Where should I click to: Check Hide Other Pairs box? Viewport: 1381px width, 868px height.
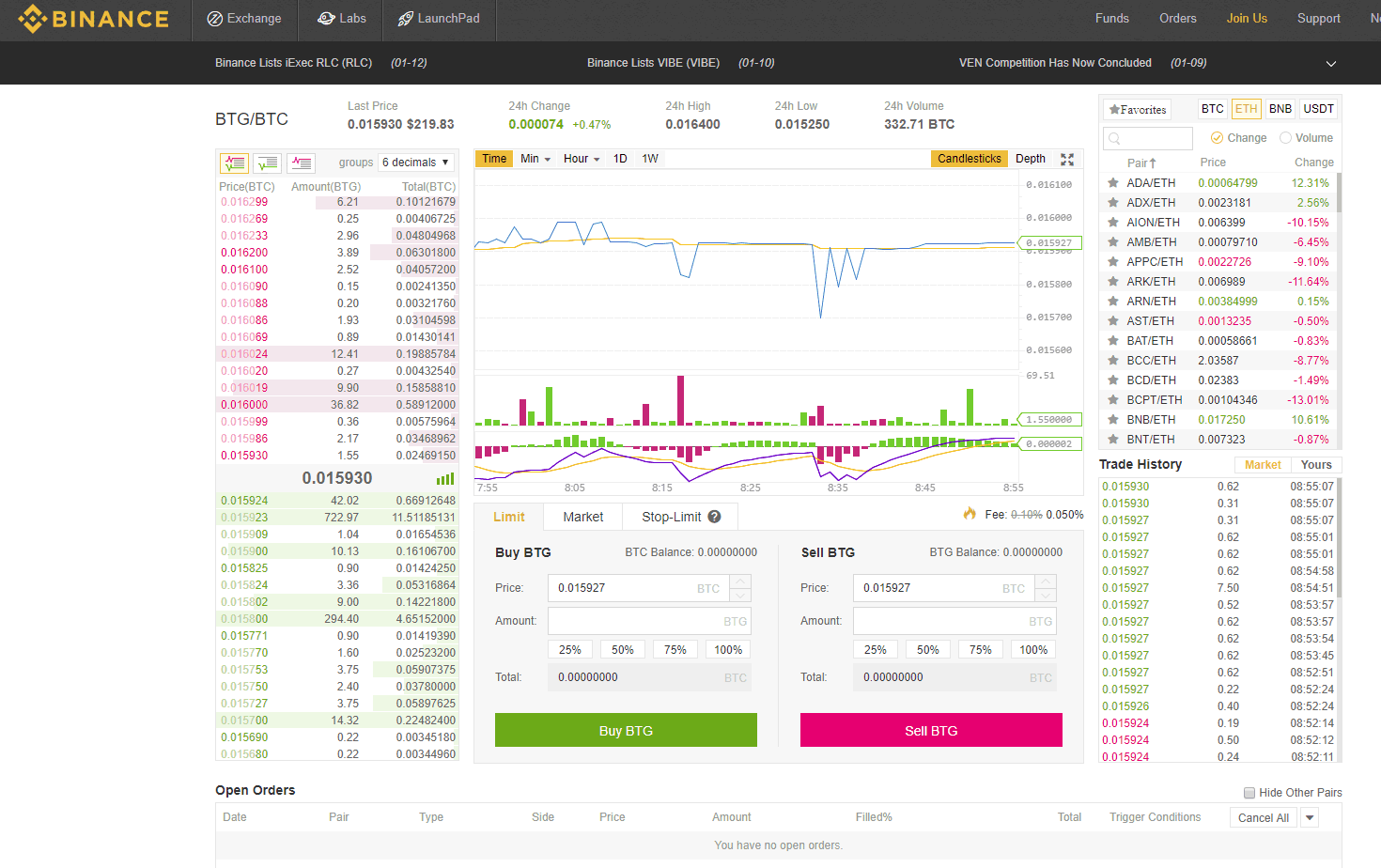pos(1249,793)
